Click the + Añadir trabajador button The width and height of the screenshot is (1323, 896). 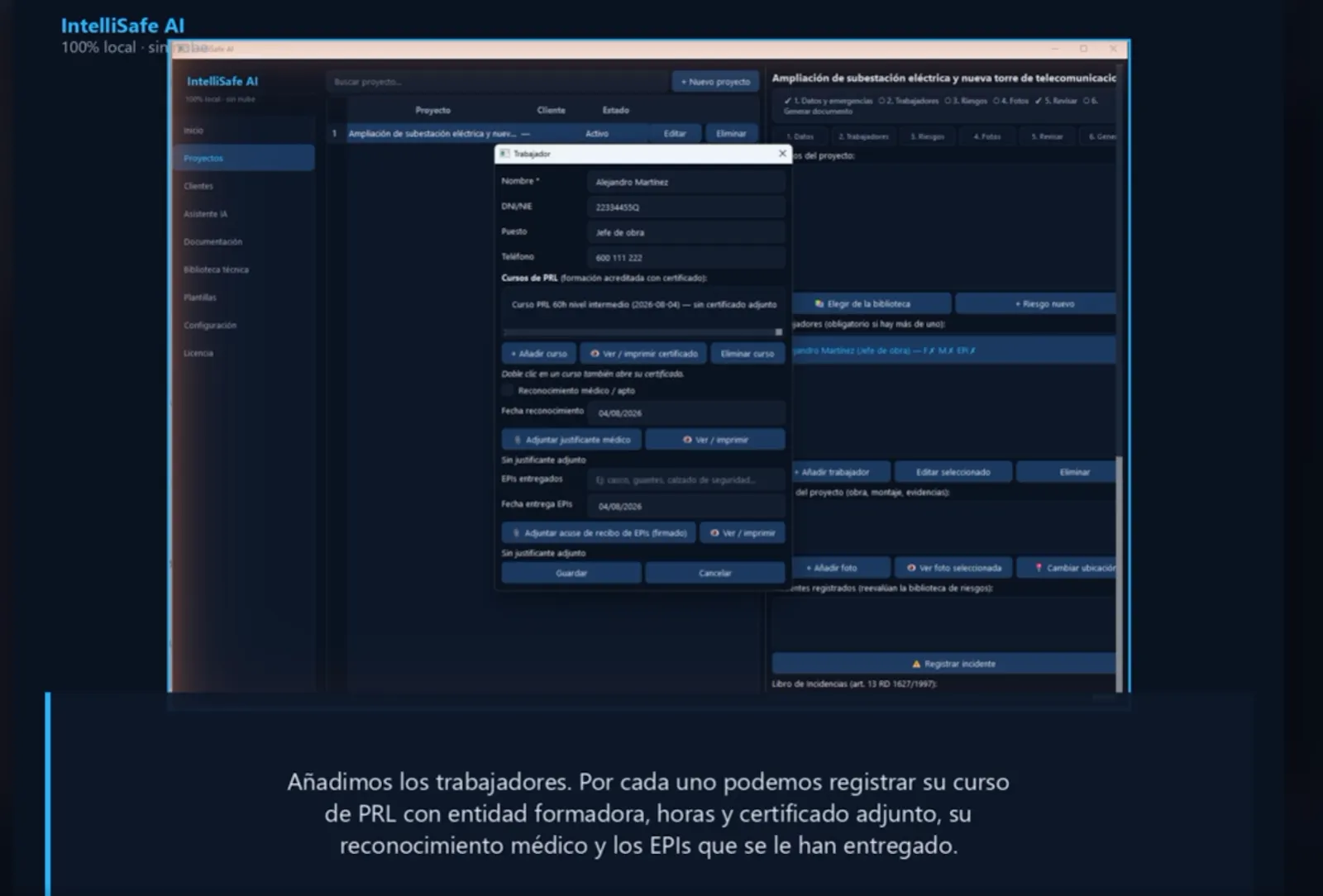[x=841, y=472]
